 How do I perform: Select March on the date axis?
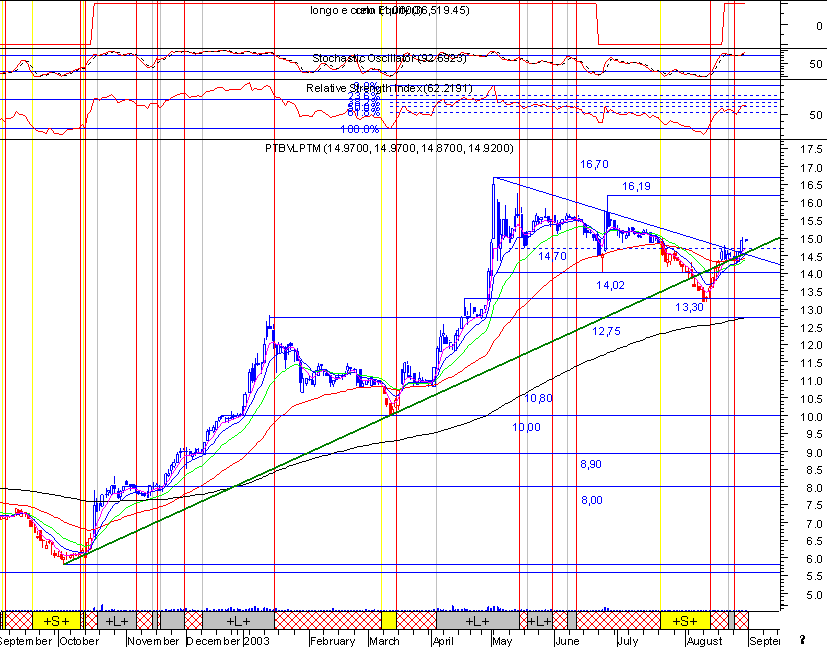click(384, 641)
